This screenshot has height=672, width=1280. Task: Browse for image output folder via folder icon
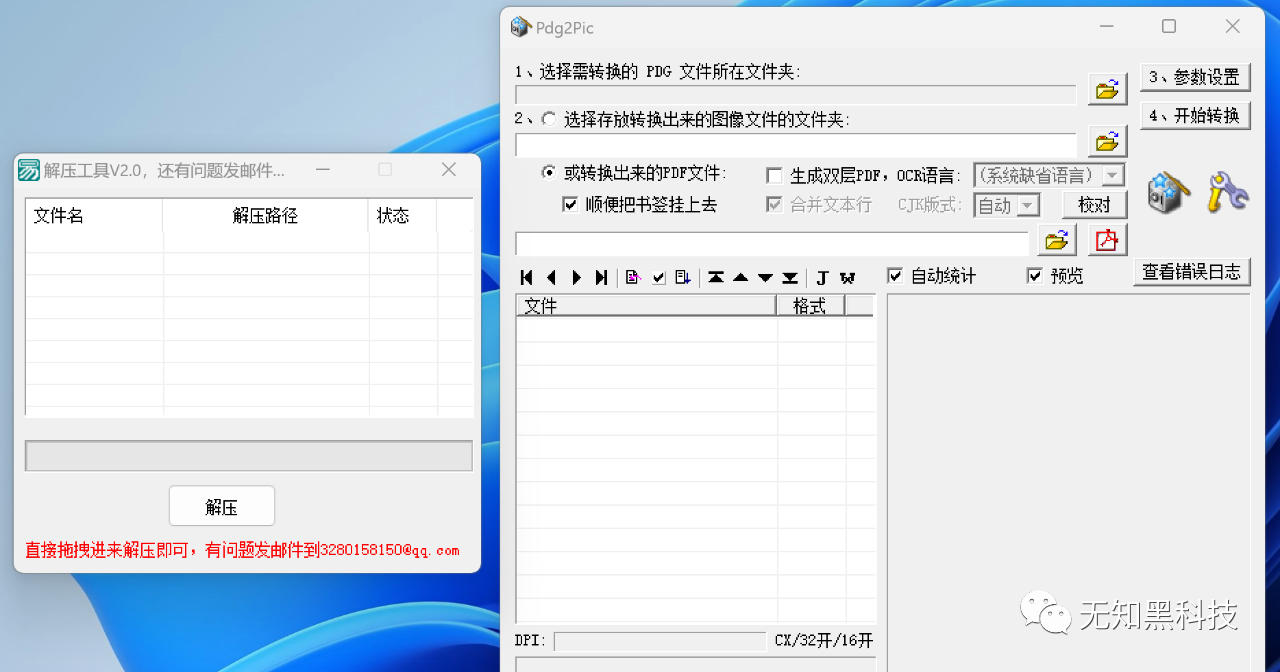(1107, 141)
